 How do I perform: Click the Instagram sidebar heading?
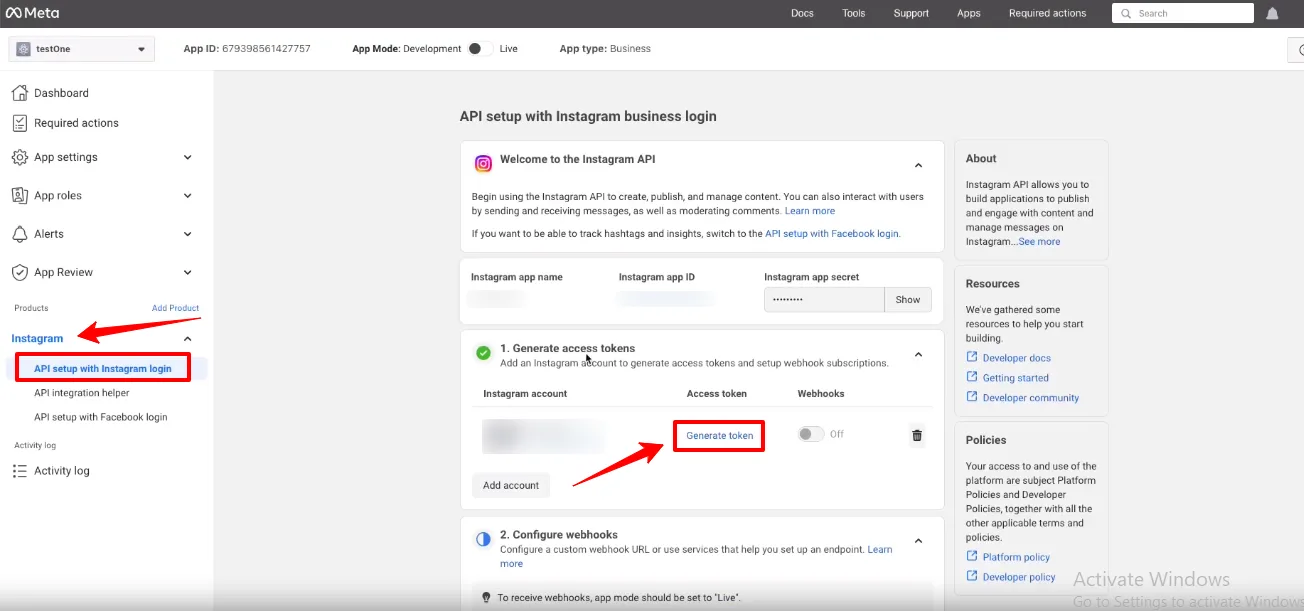pos(37,339)
